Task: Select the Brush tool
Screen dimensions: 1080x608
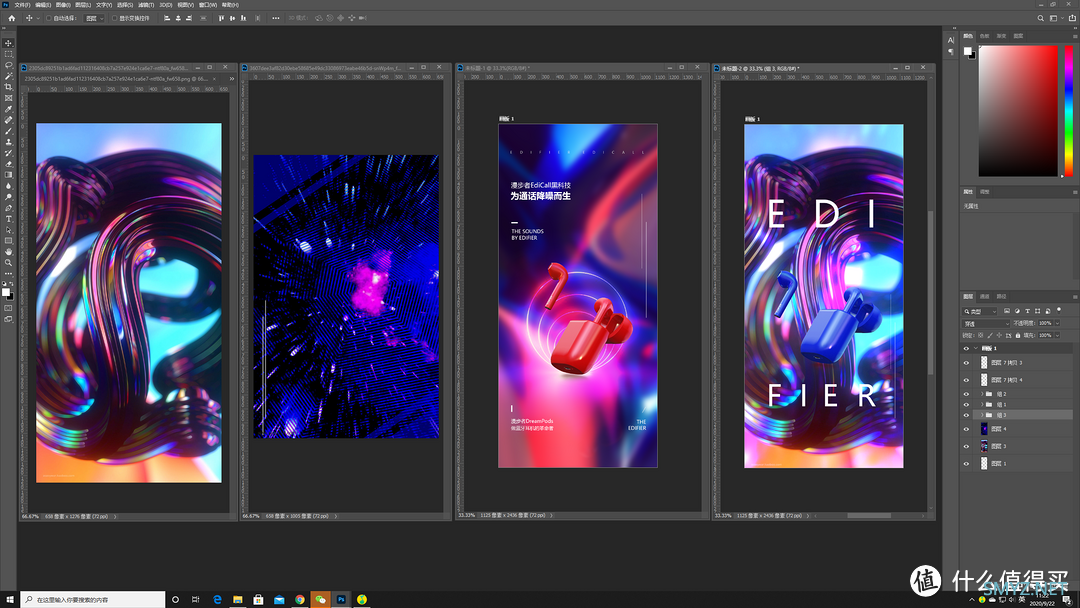Action: pyautogui.click(x=8, y=131)
